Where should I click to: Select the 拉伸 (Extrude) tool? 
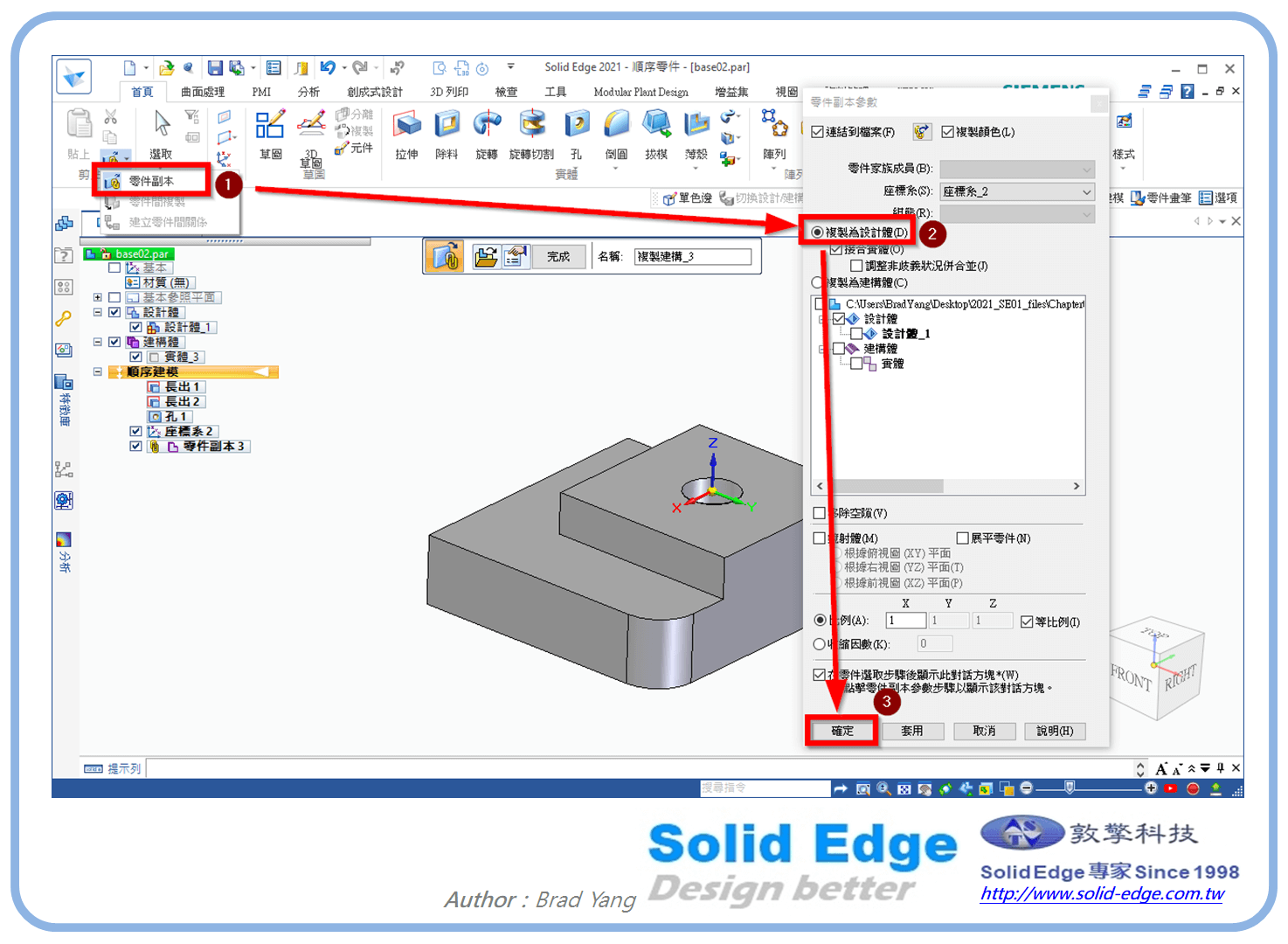[407, 133]
